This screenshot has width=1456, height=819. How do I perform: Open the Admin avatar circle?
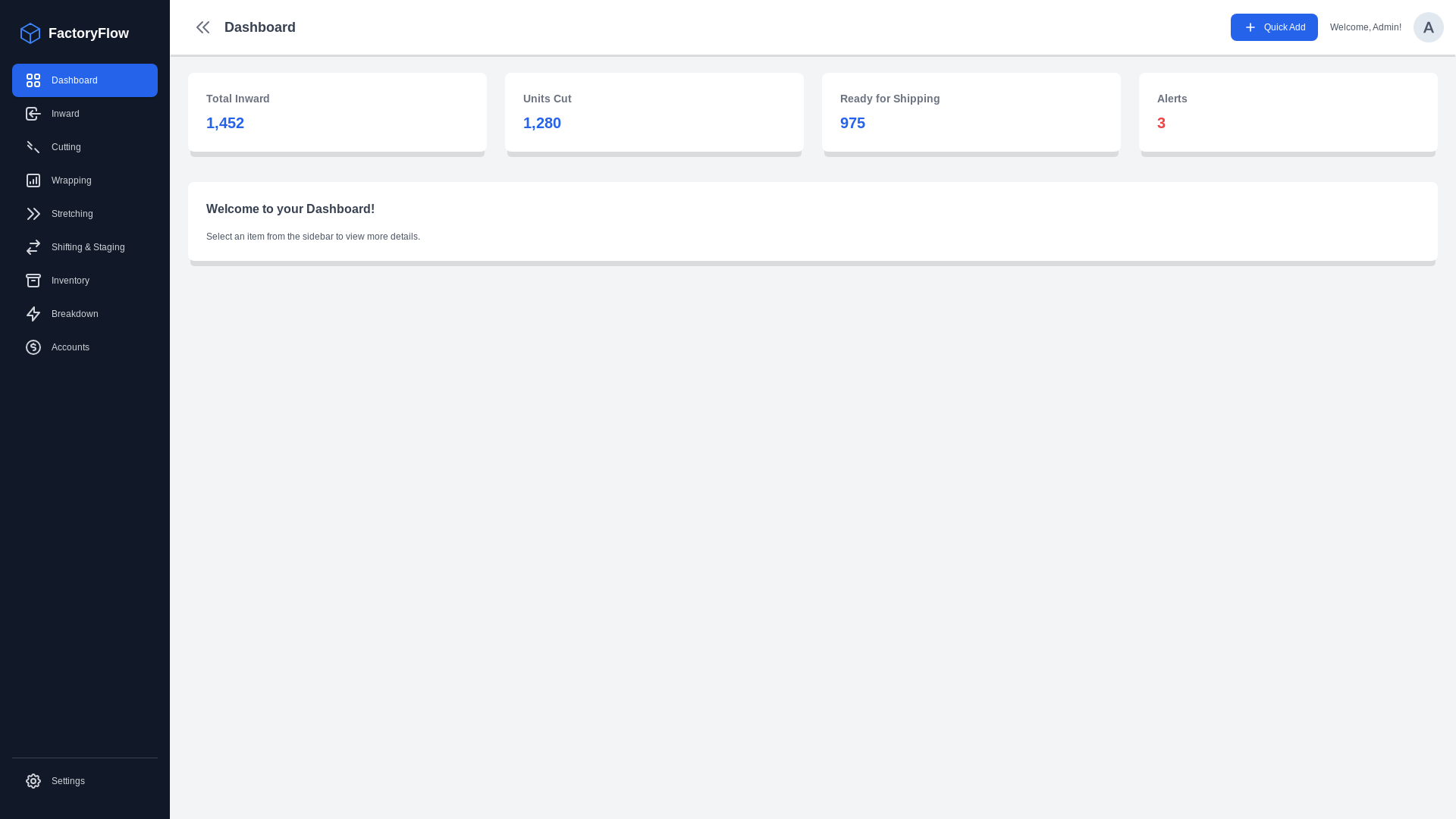pyautogui.click(x=1429, y=27)
